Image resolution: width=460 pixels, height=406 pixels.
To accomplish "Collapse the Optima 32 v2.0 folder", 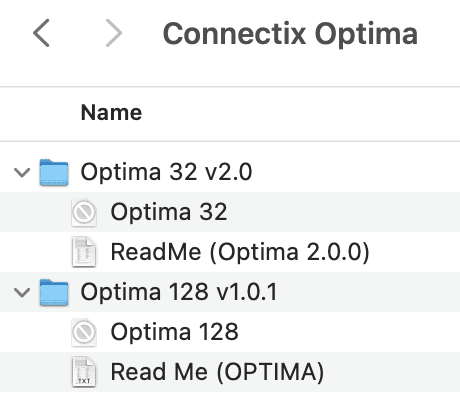I will [x=22, y=172].
